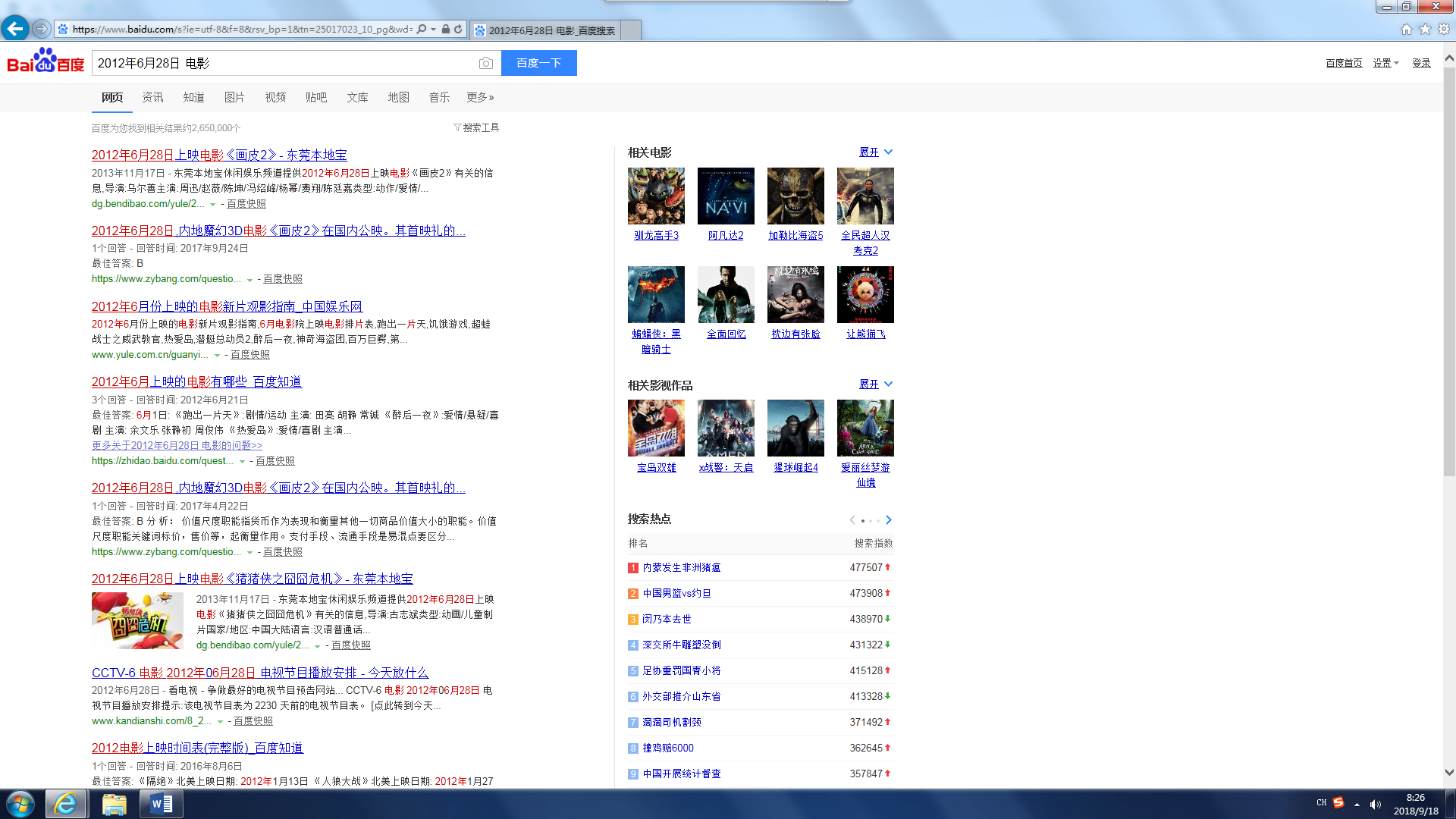Viewport: 1456px width, 819px height.
Task: Open dropdown arrow next to www.yule.com.cn result
Action: click(x=217, y=355)
